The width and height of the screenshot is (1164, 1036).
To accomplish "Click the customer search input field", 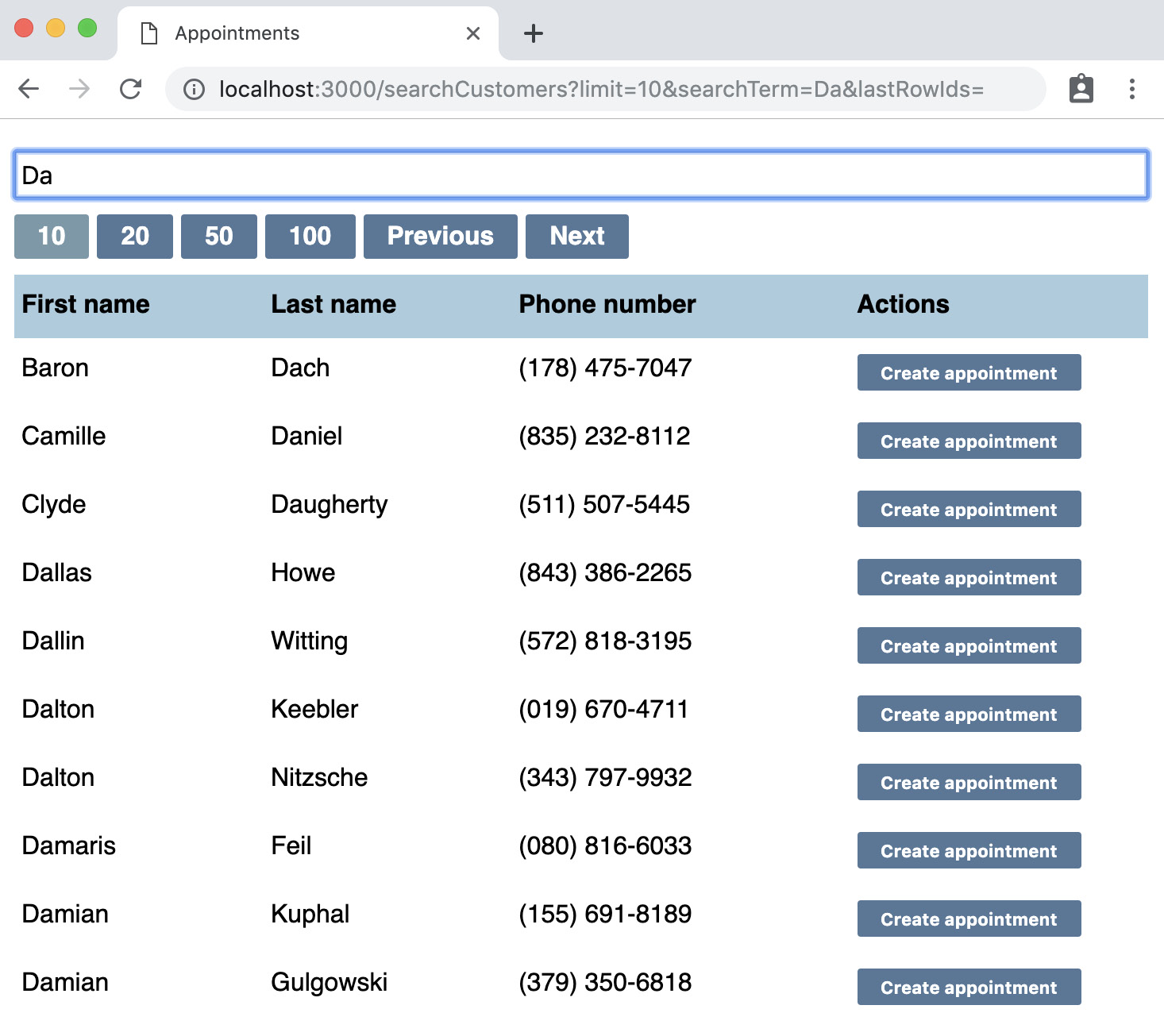I will coord(580,175).
